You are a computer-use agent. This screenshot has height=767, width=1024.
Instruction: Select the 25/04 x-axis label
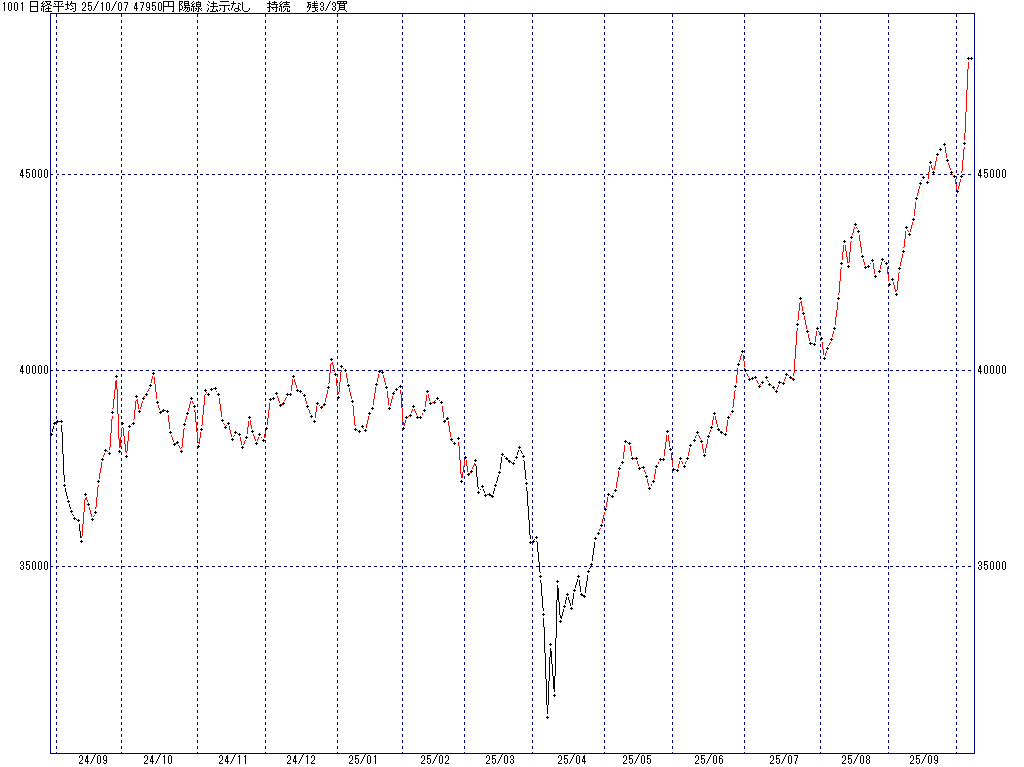pyautogui.click(x=573, y=759)
